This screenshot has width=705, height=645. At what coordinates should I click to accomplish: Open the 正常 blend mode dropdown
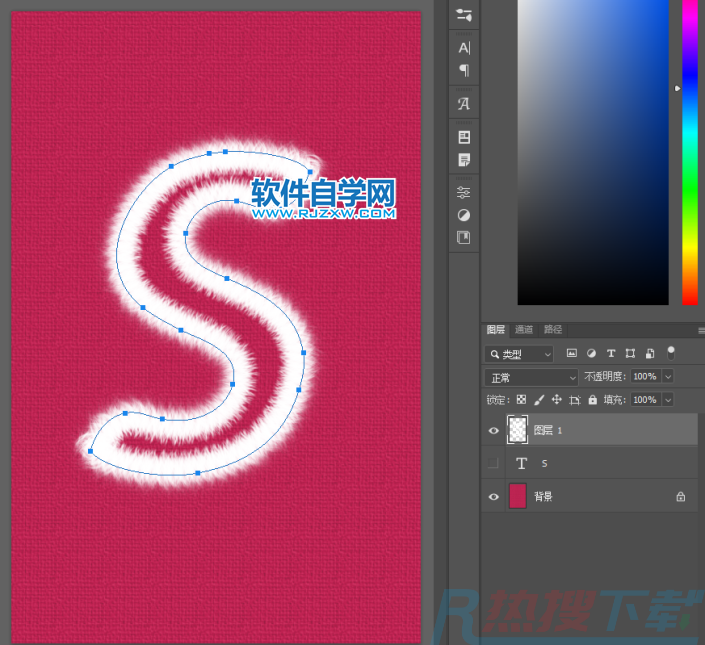(531, 377)
